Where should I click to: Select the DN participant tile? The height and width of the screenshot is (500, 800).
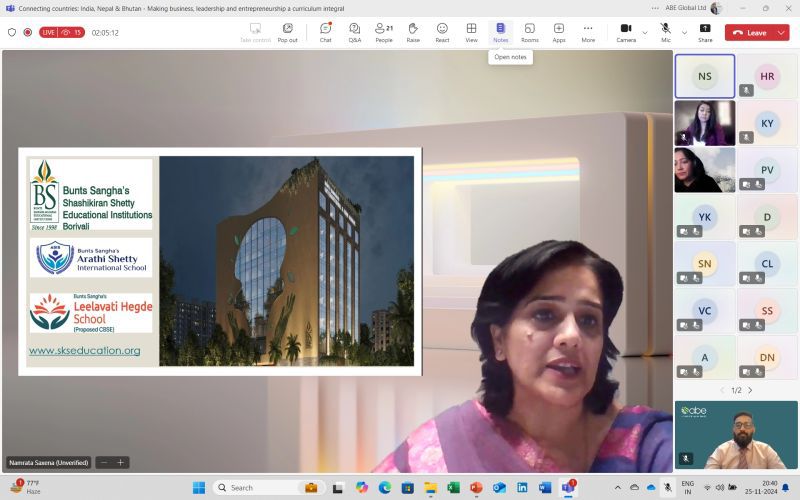point(767,357)
